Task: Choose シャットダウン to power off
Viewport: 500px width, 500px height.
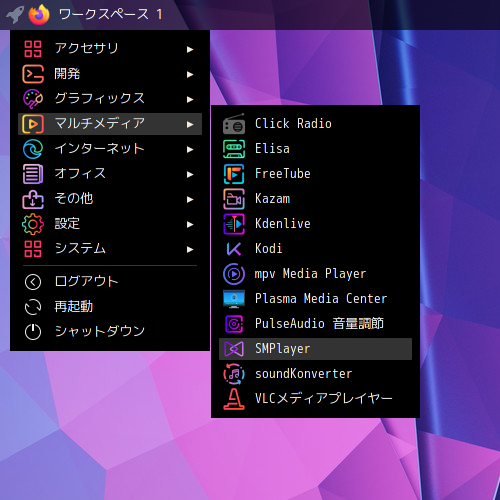Action: click(x=110, y=332)
